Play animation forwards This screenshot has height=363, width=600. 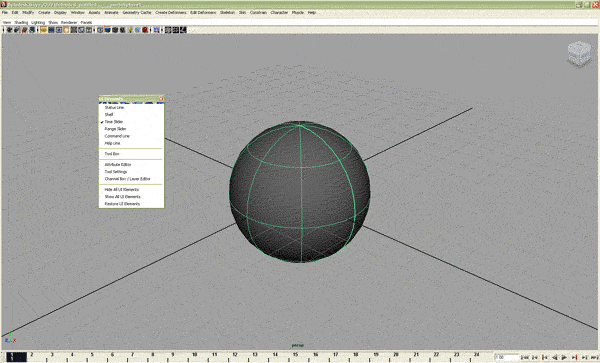[x=564, y=357]
